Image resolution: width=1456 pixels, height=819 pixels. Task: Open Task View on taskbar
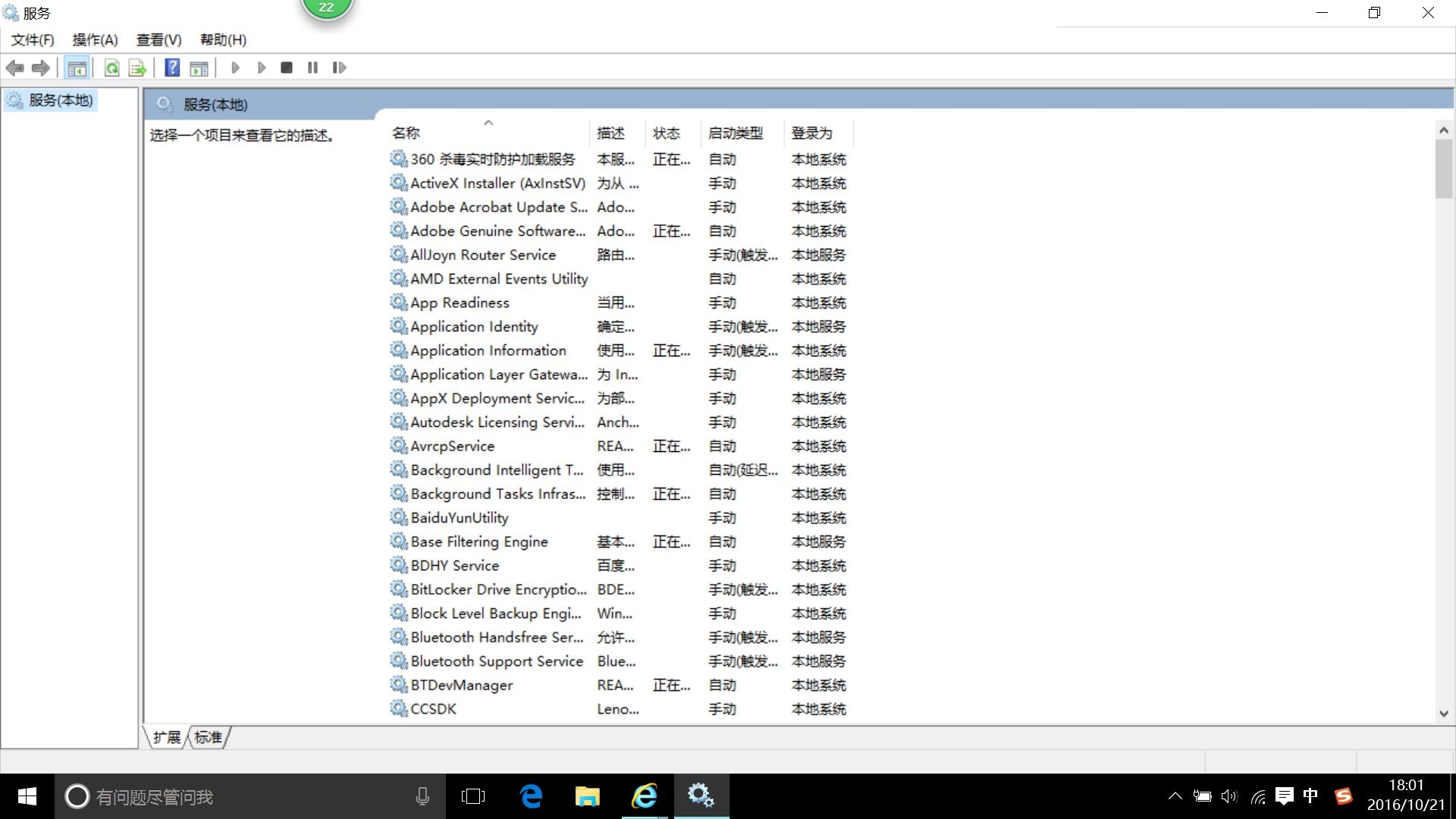pos(473,796)
